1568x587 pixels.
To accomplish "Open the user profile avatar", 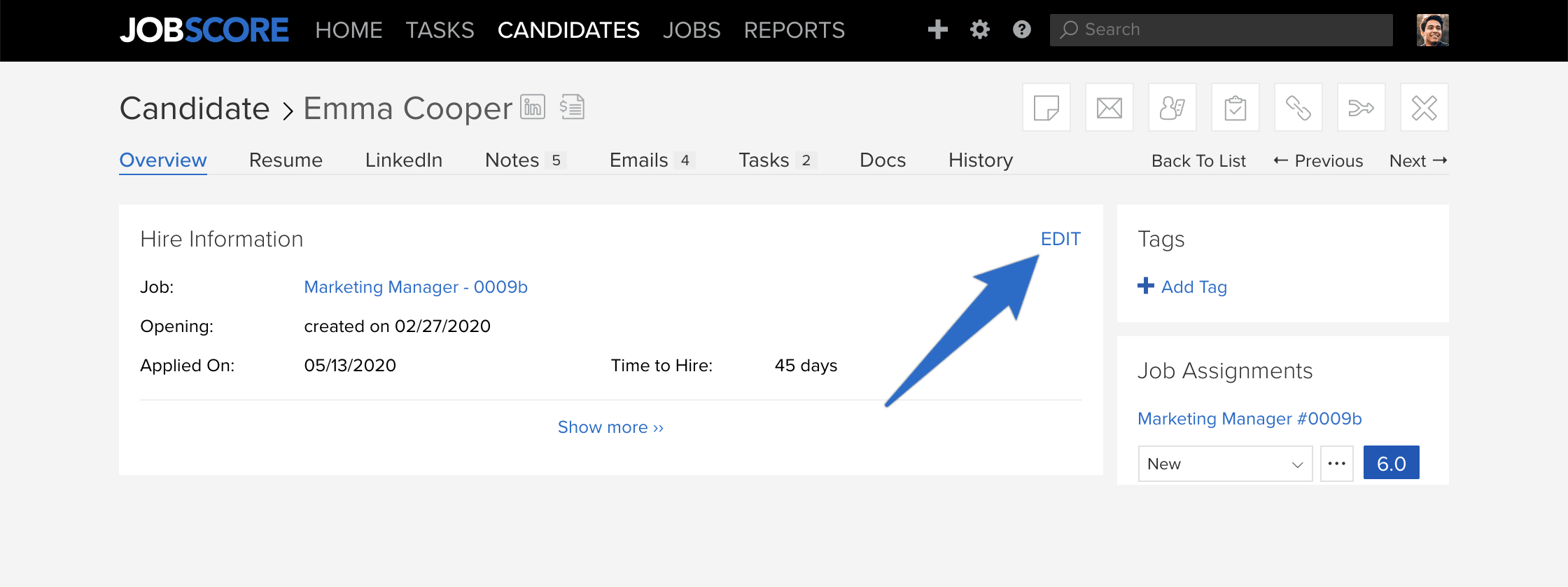I will click(x=1432, y=30).
